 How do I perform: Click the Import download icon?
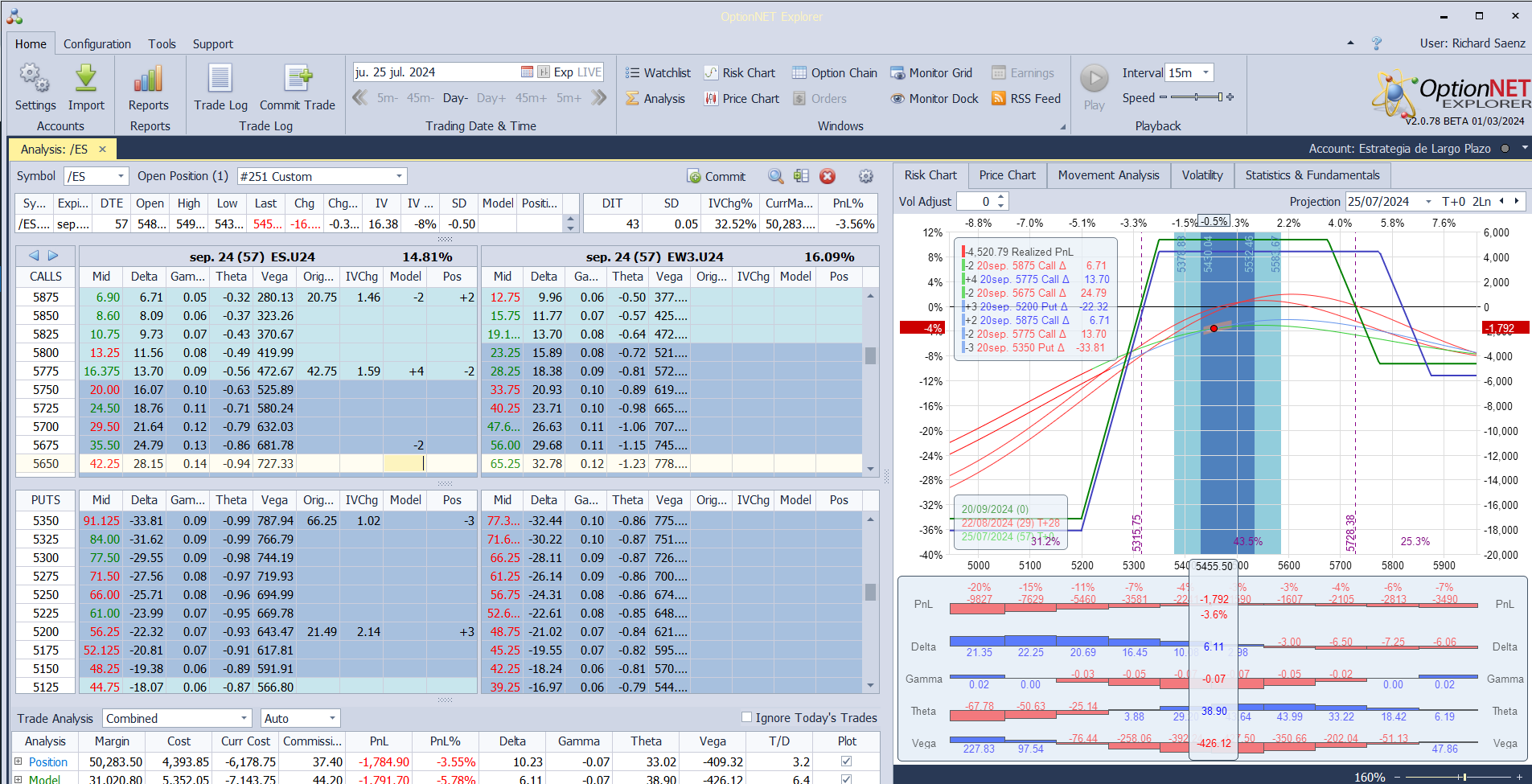[x=86, y=79]
